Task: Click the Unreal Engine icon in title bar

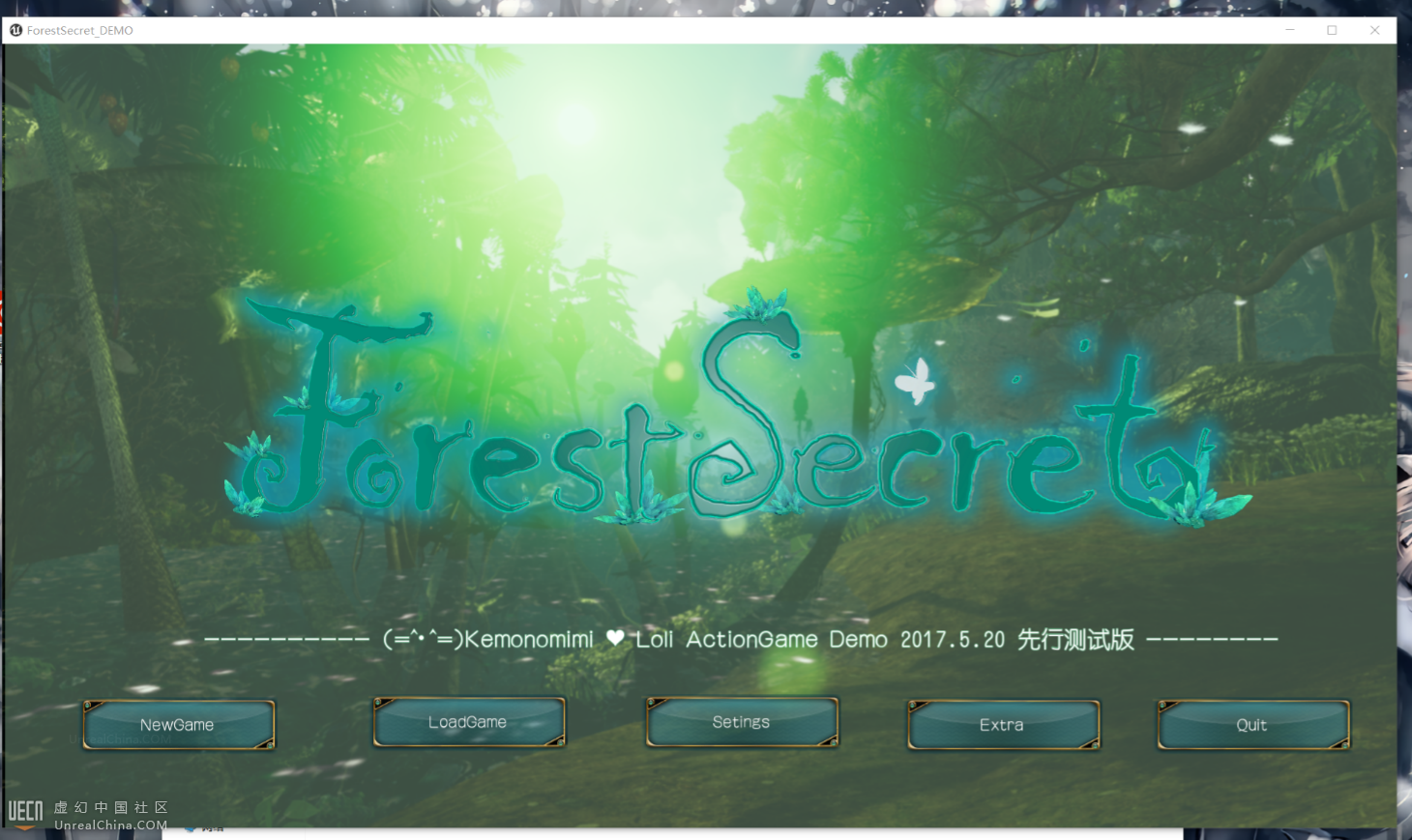Action: [x=15, y=30]
